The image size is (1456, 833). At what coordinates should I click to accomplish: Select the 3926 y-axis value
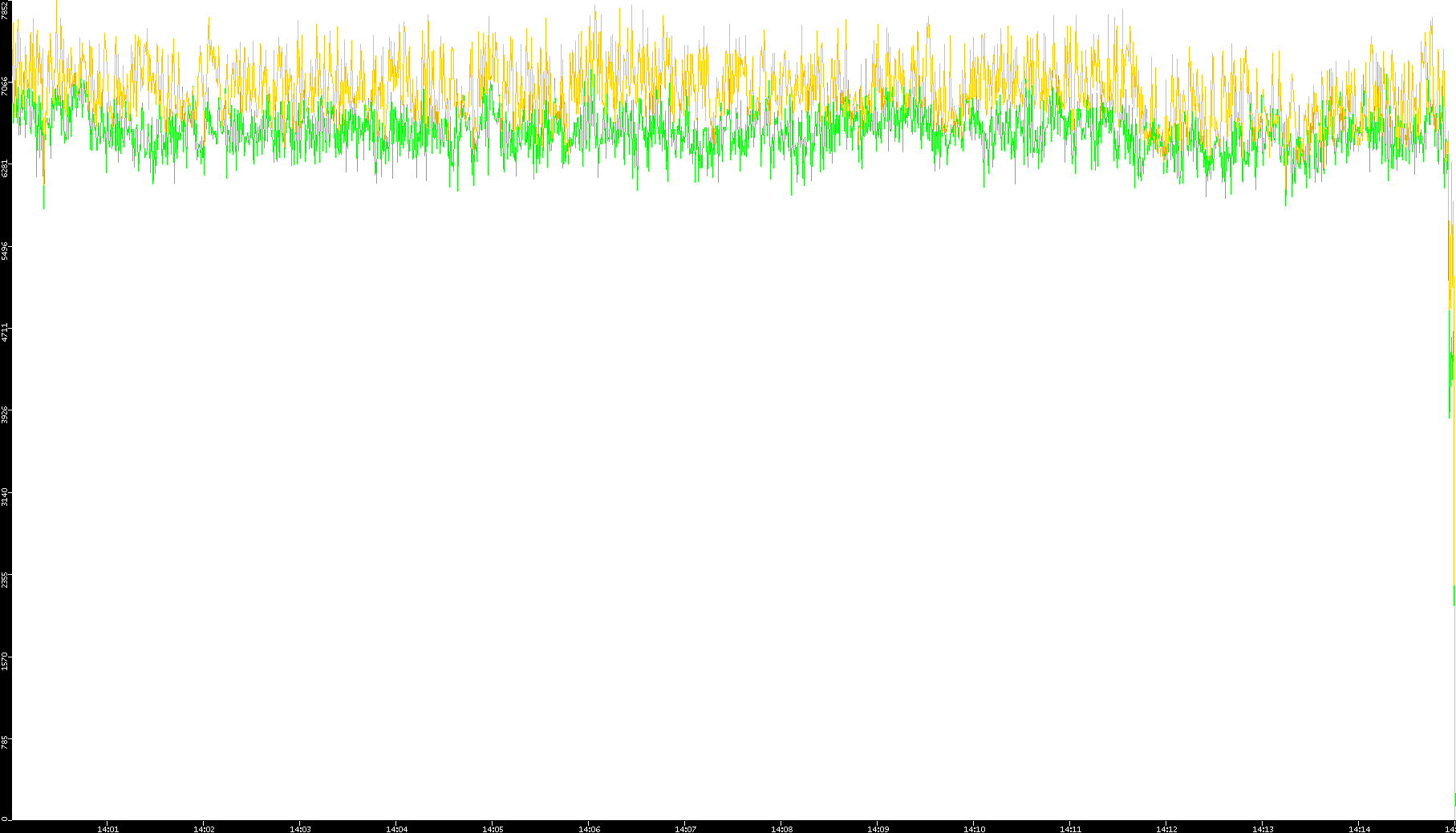pyautogui.click(x=5, y=414)
